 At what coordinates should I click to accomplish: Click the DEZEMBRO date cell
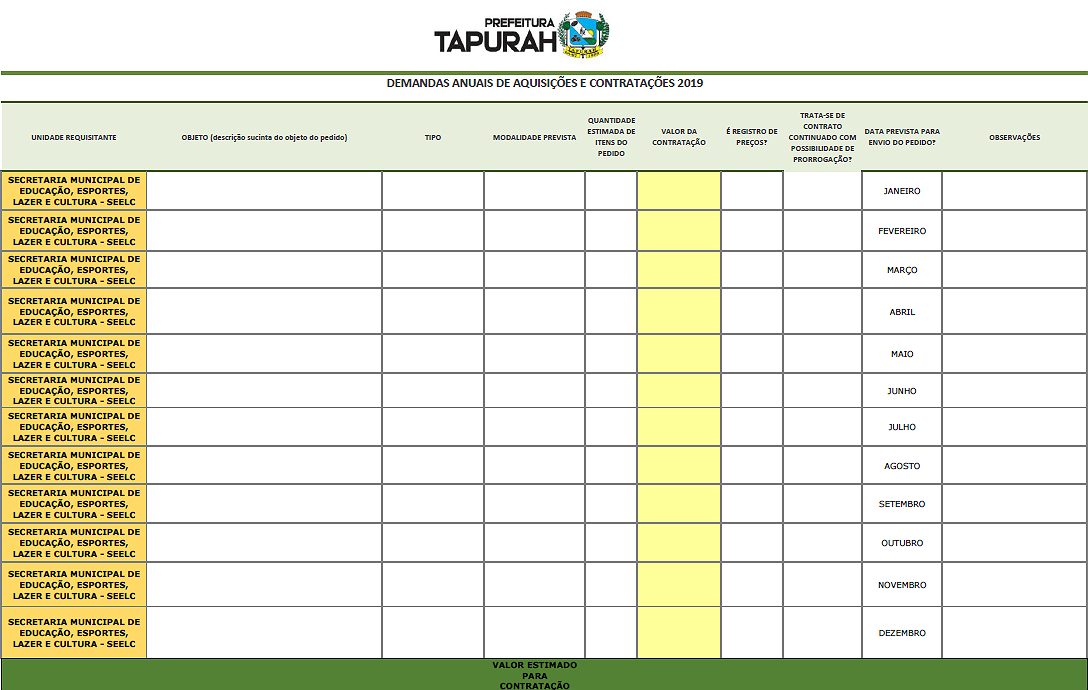(x=901, y=633)
